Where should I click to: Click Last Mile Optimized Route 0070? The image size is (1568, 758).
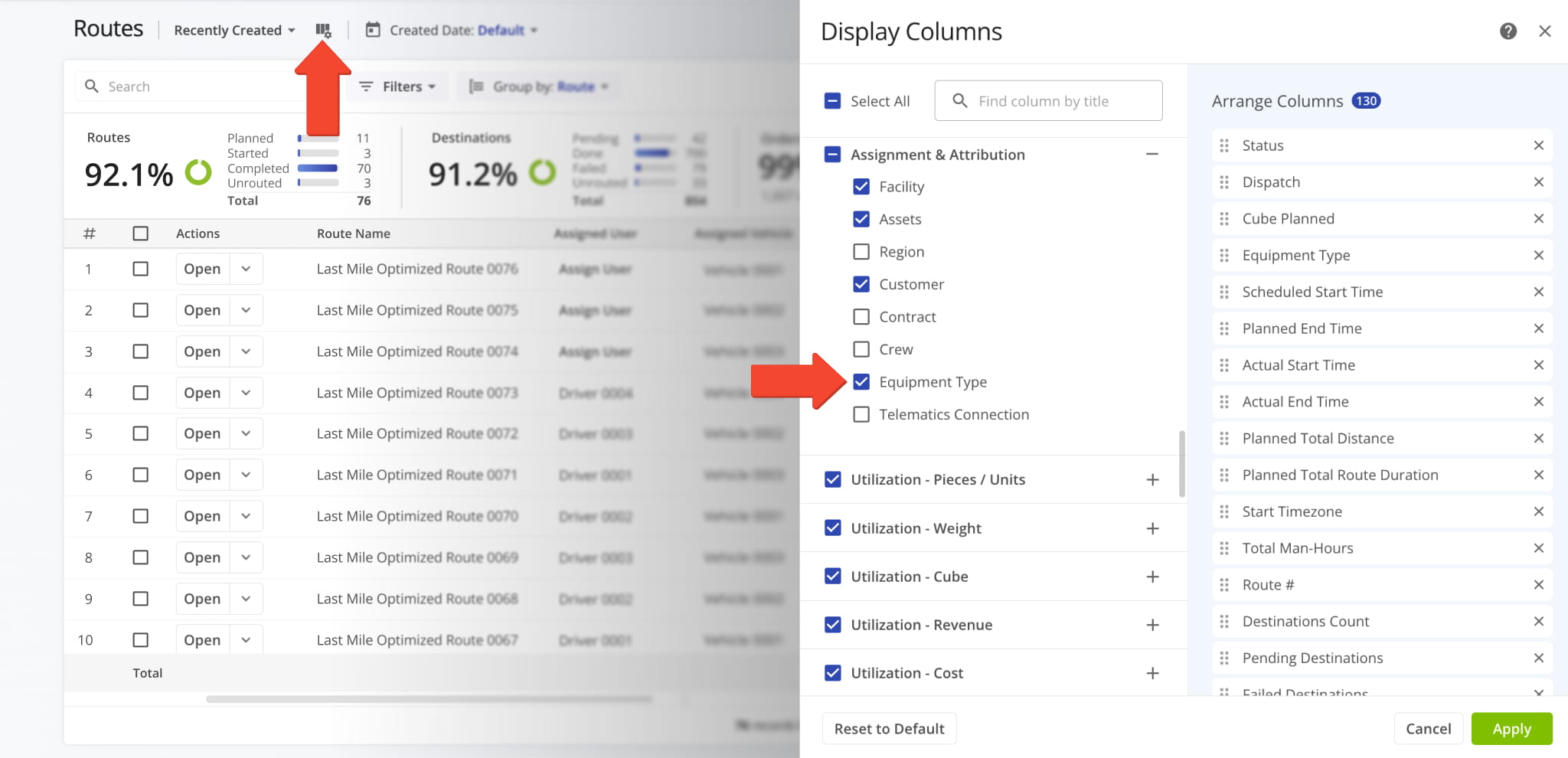tap(417, 516)
